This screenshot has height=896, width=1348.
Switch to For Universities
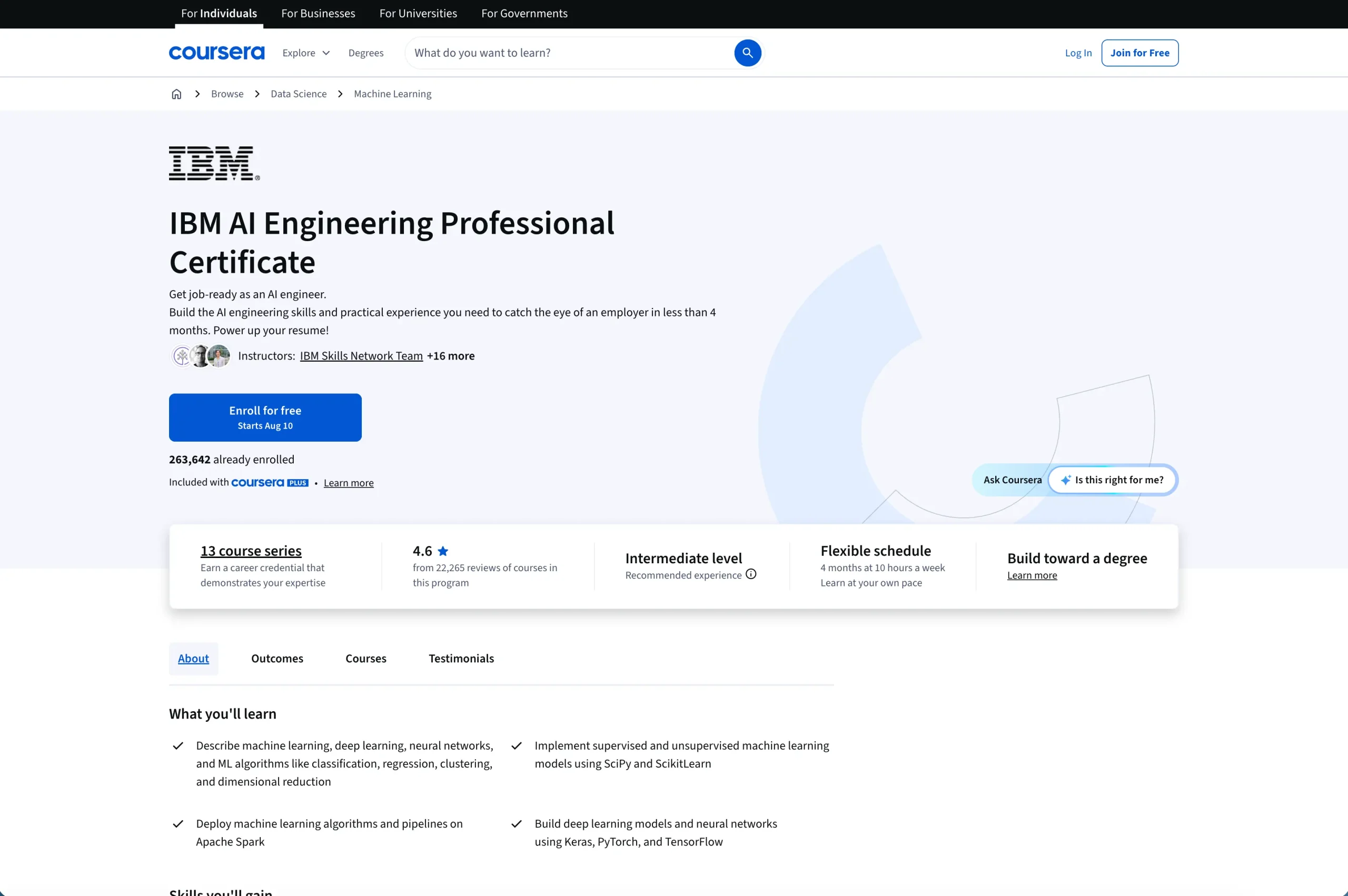[x=418, y=13]
